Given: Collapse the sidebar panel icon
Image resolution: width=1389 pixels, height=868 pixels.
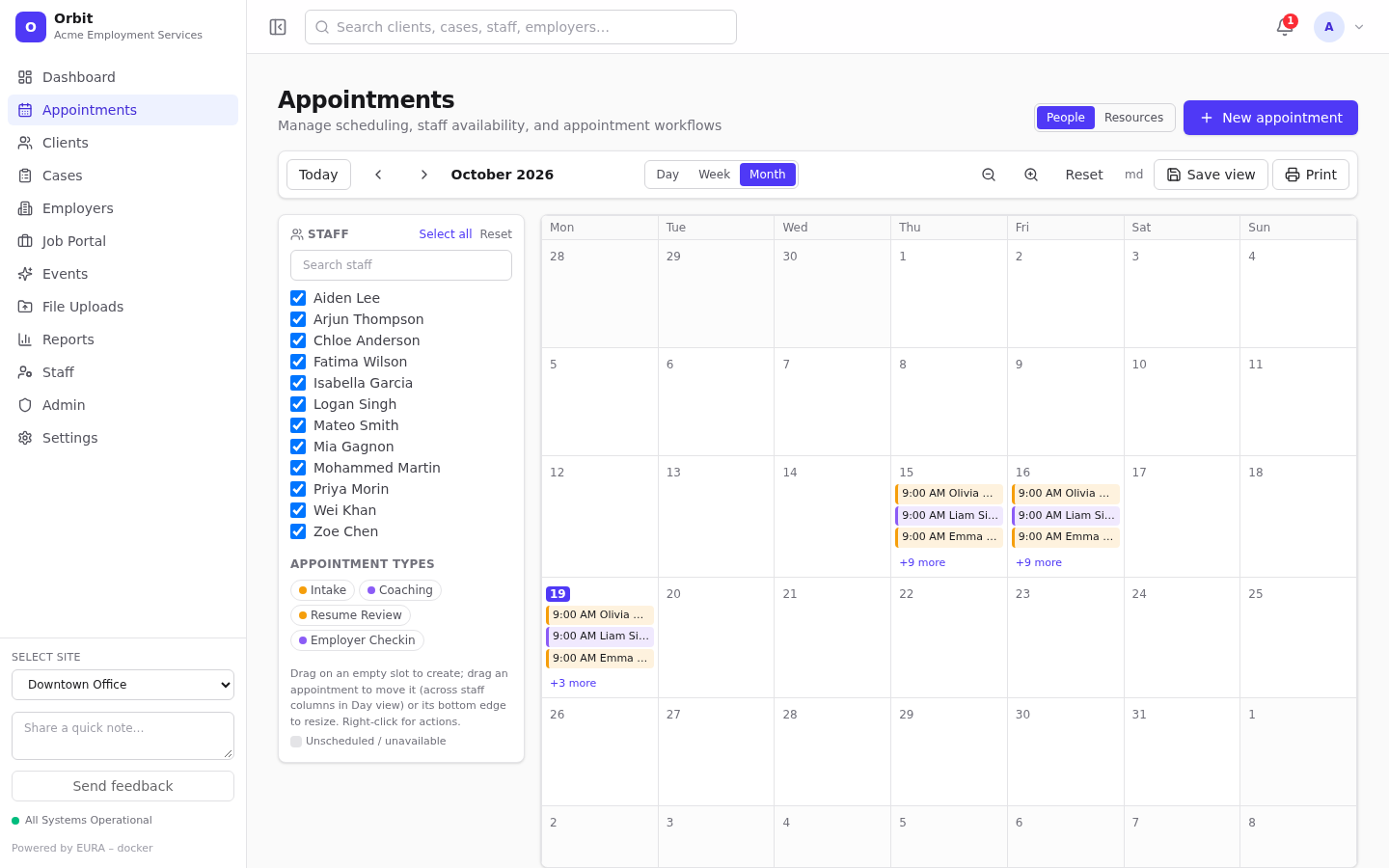Looking at the screenshot, I should tap(278, 27).
